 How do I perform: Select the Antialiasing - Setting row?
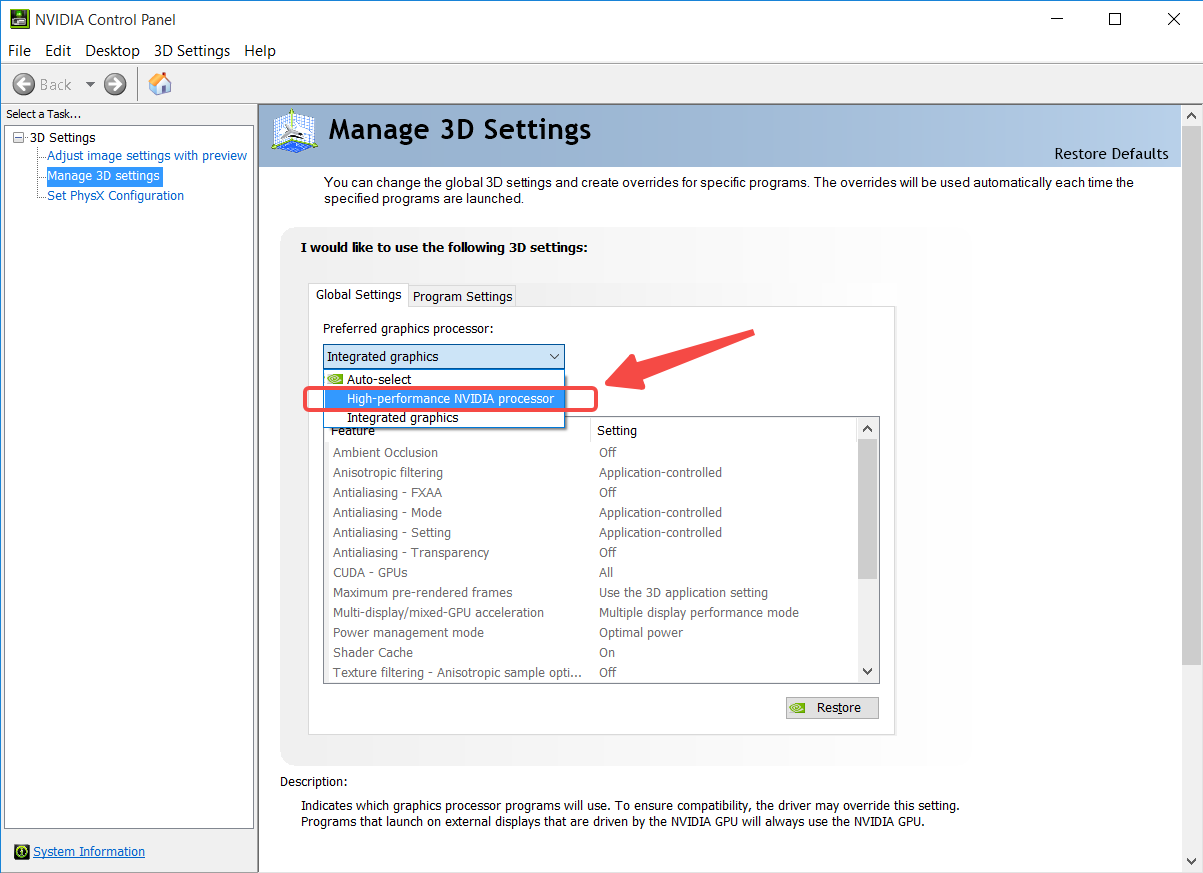click(590, 533)
